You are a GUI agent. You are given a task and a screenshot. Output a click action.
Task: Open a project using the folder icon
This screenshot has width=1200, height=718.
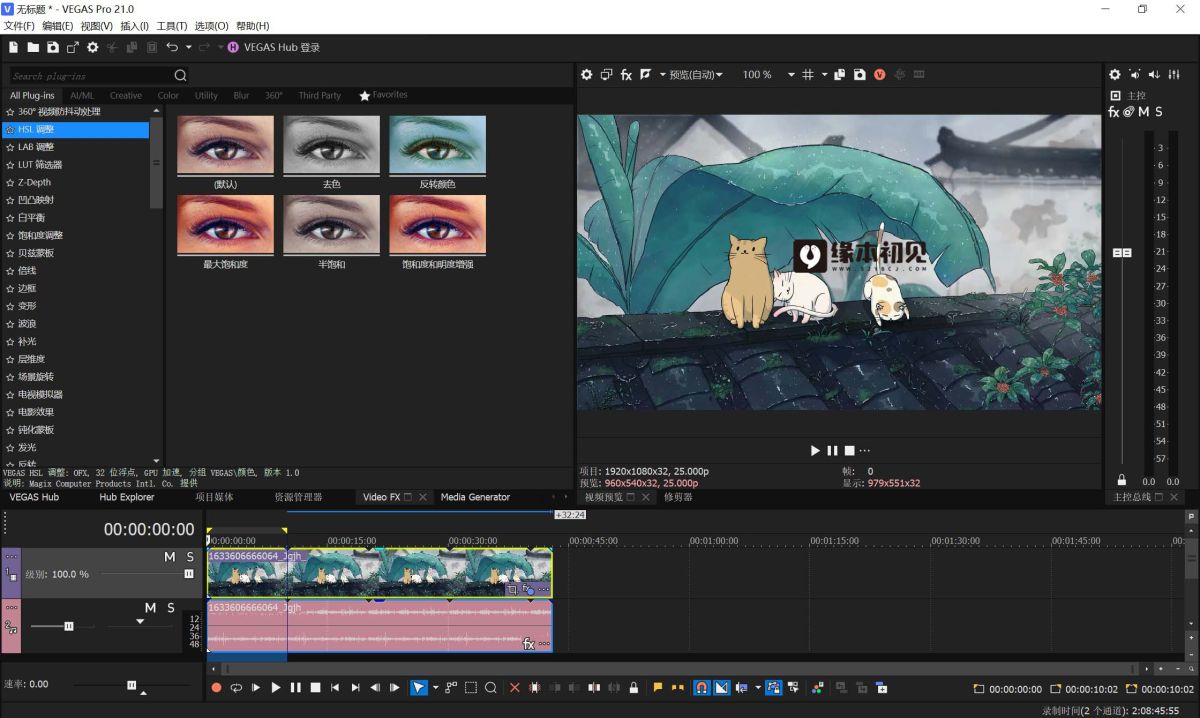click(x=33, y=47)
